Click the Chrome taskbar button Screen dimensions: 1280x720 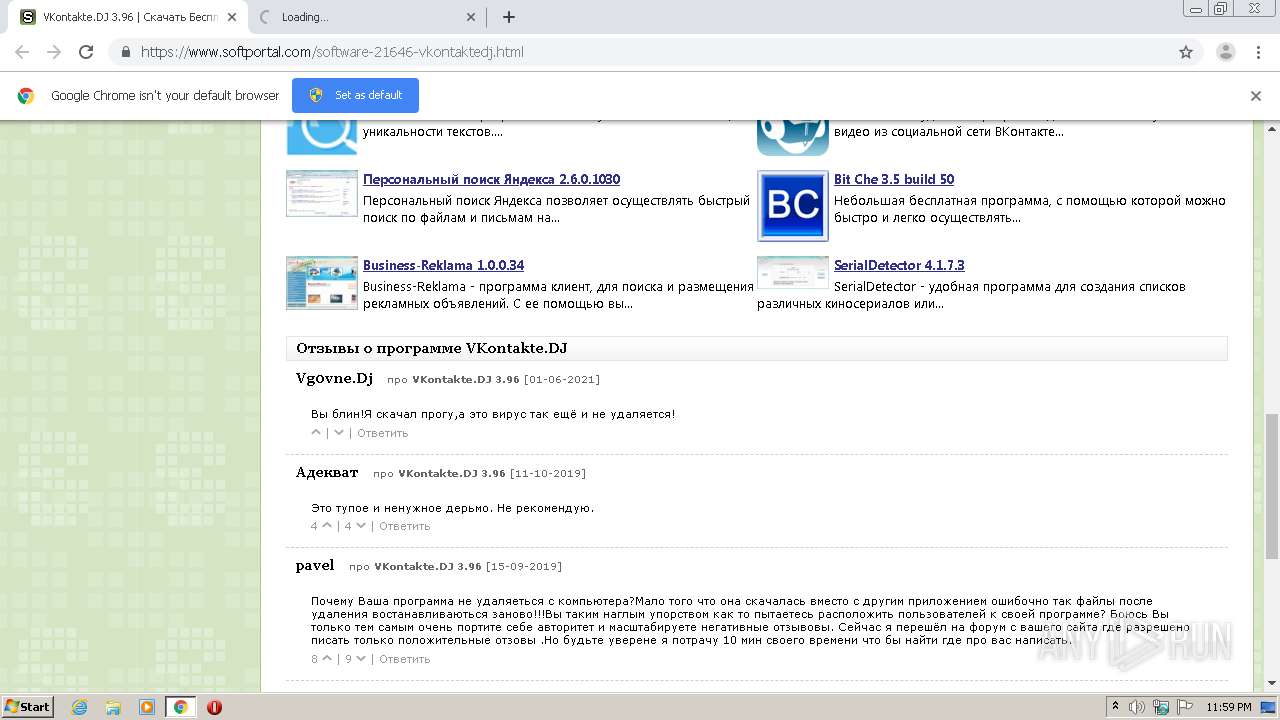click(x=180, y=707)
